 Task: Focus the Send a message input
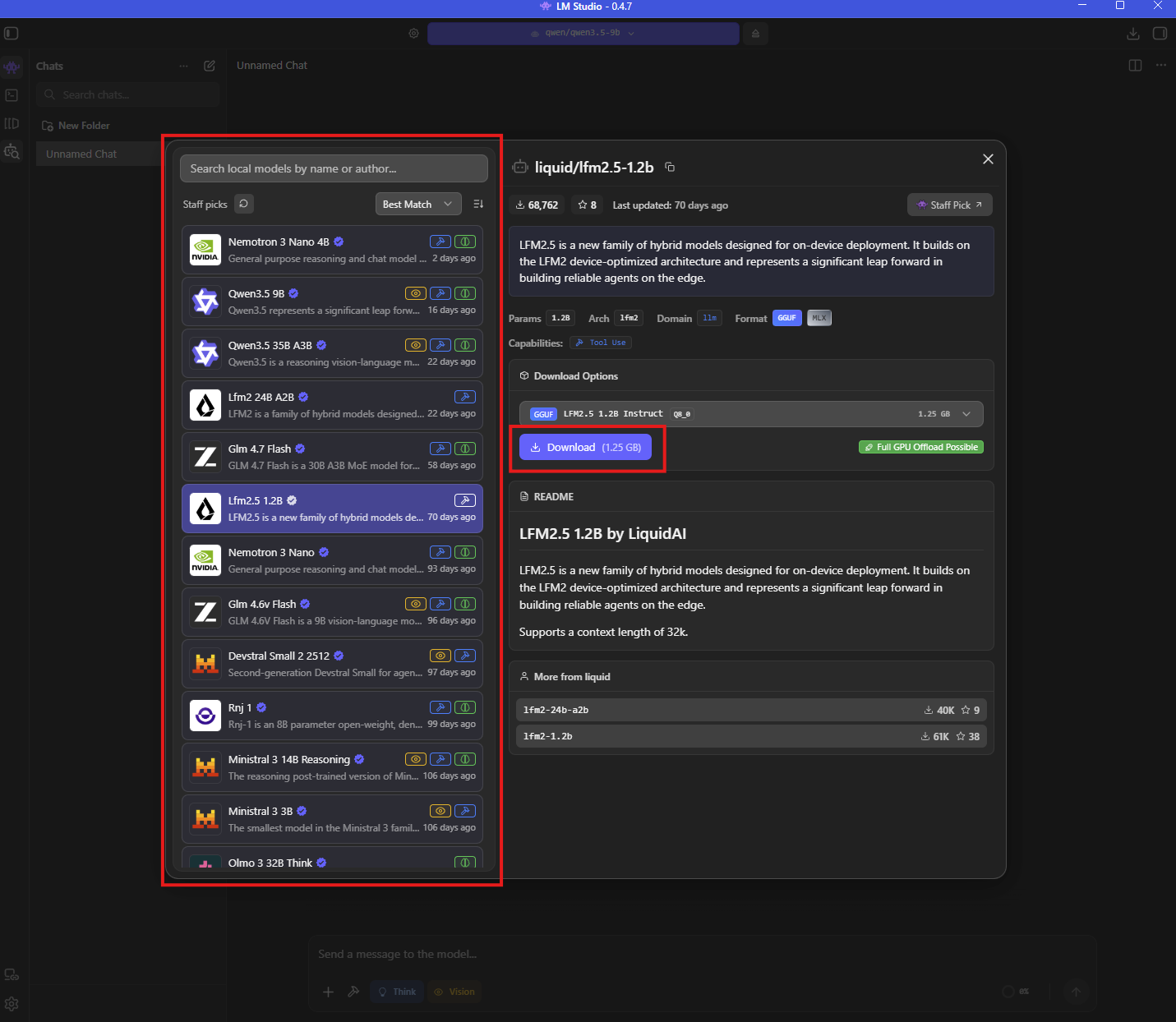702,954
